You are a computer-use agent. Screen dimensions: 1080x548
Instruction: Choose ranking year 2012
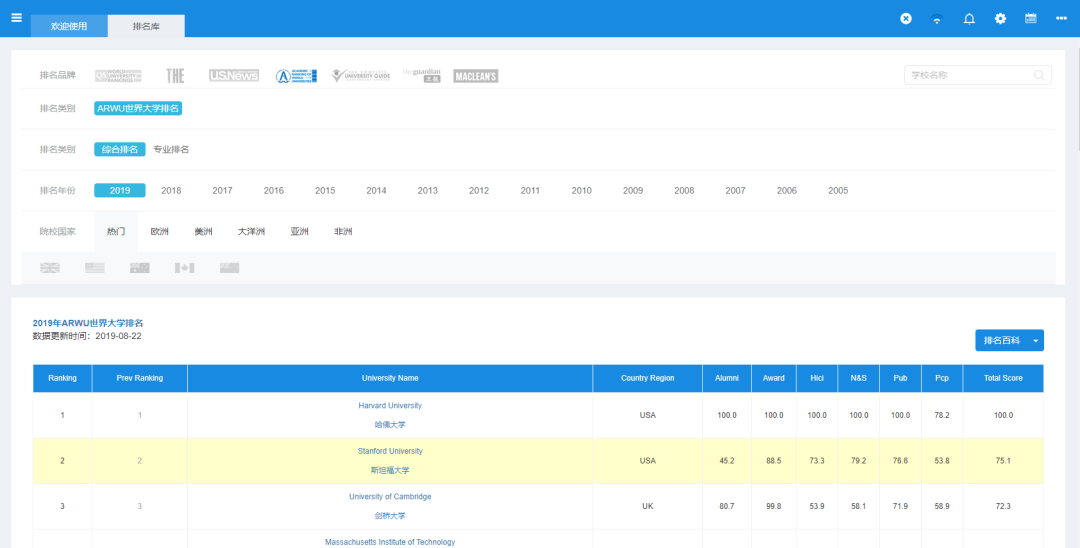(479, 191)
